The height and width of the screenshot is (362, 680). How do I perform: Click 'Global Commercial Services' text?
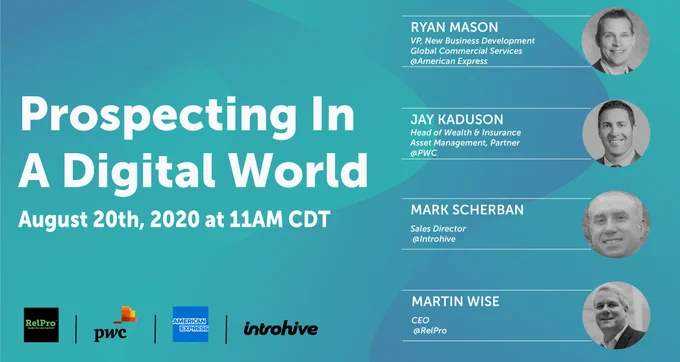coord(466,51)
